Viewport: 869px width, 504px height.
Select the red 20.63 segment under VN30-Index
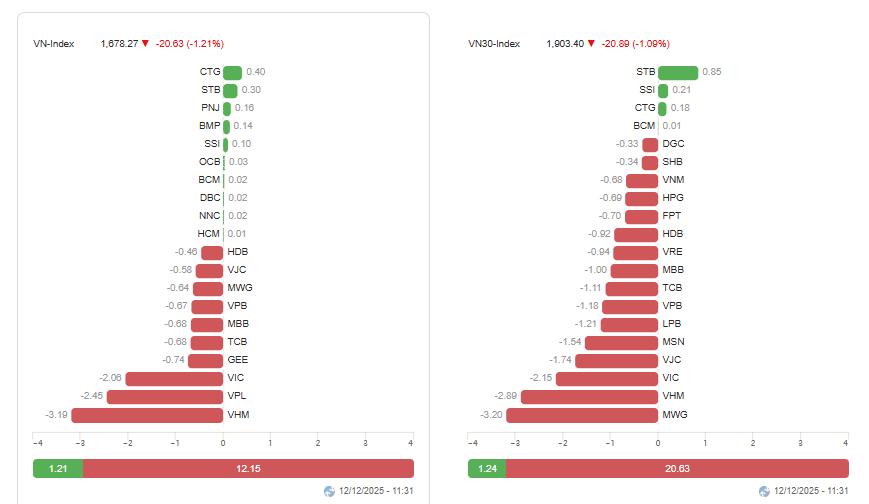677,468
